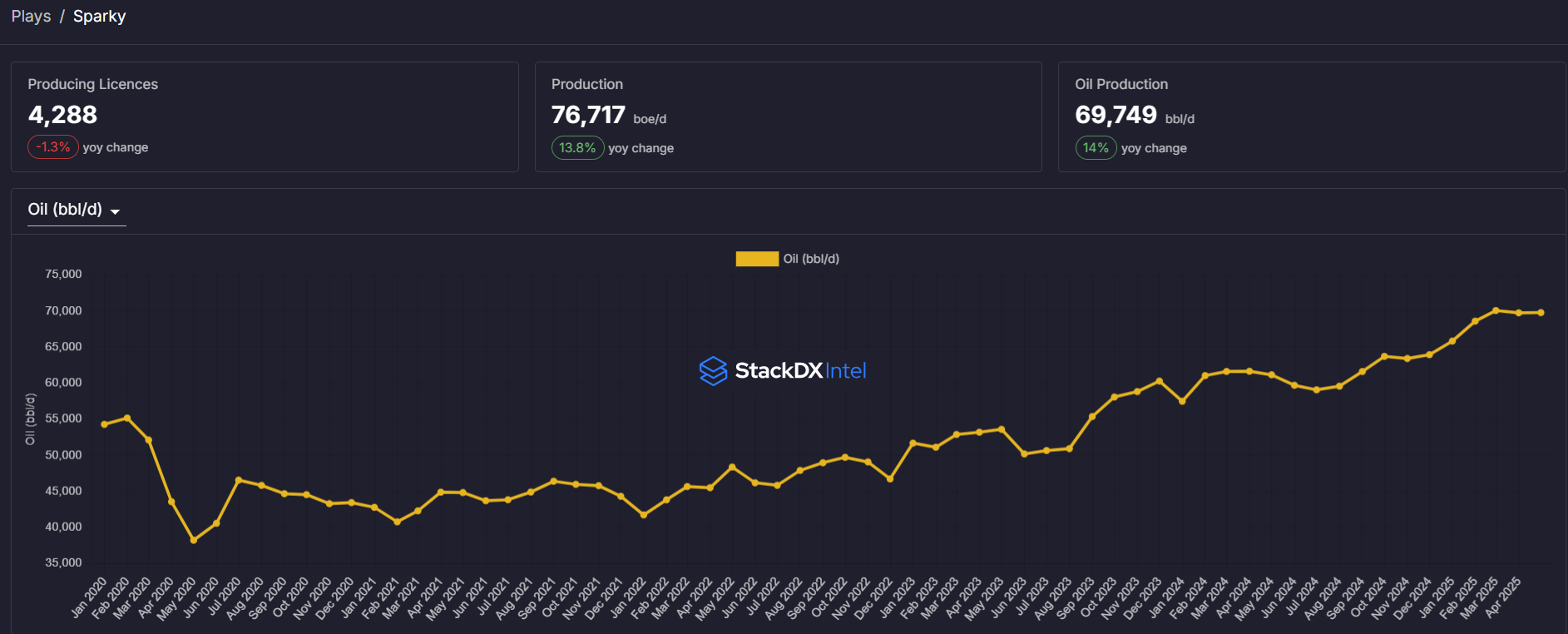Select the Oil Production card
1568x634 pixels.
(x=1311, y=116)
